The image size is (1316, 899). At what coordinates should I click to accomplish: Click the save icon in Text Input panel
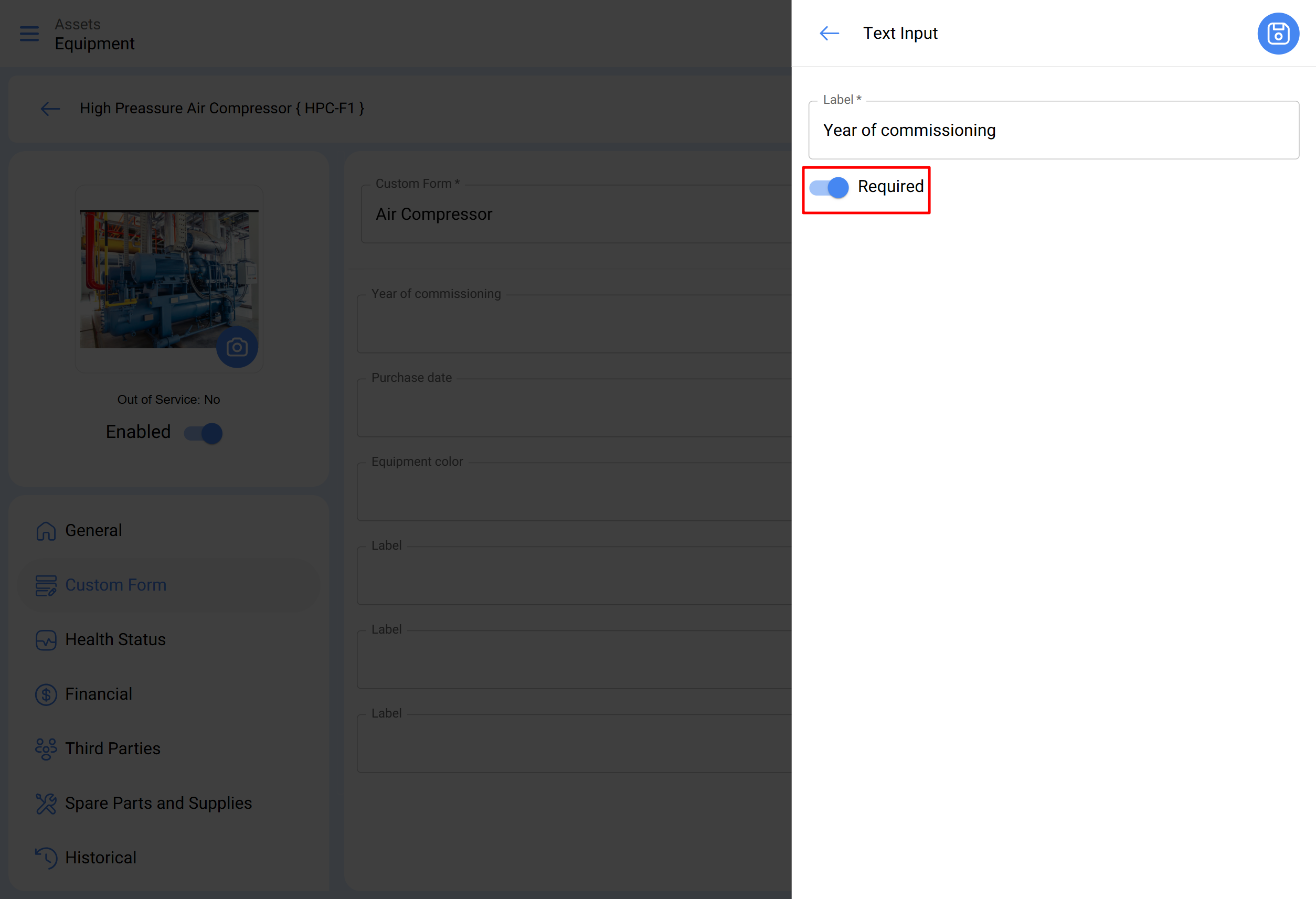click(x=1278, y=34)
